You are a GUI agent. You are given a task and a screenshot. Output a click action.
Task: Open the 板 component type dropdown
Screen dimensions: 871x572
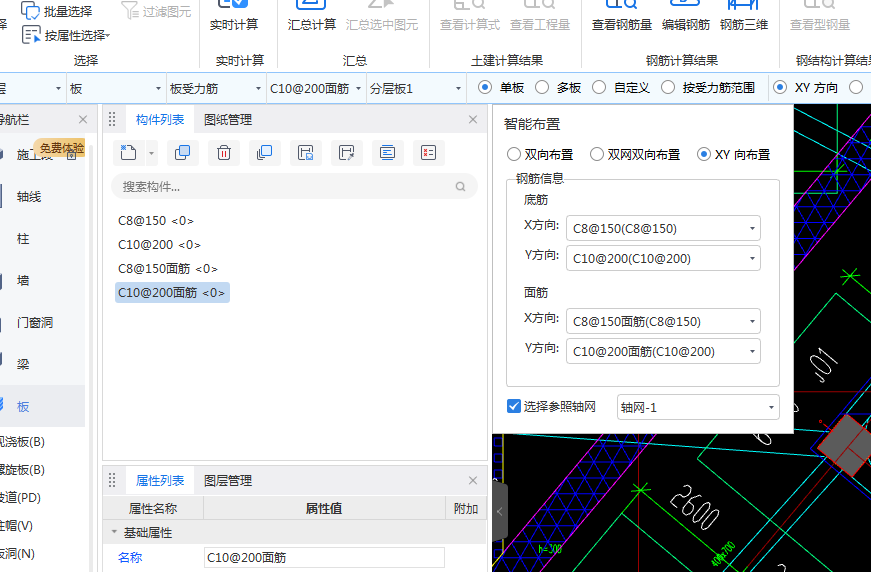(116, 88)
